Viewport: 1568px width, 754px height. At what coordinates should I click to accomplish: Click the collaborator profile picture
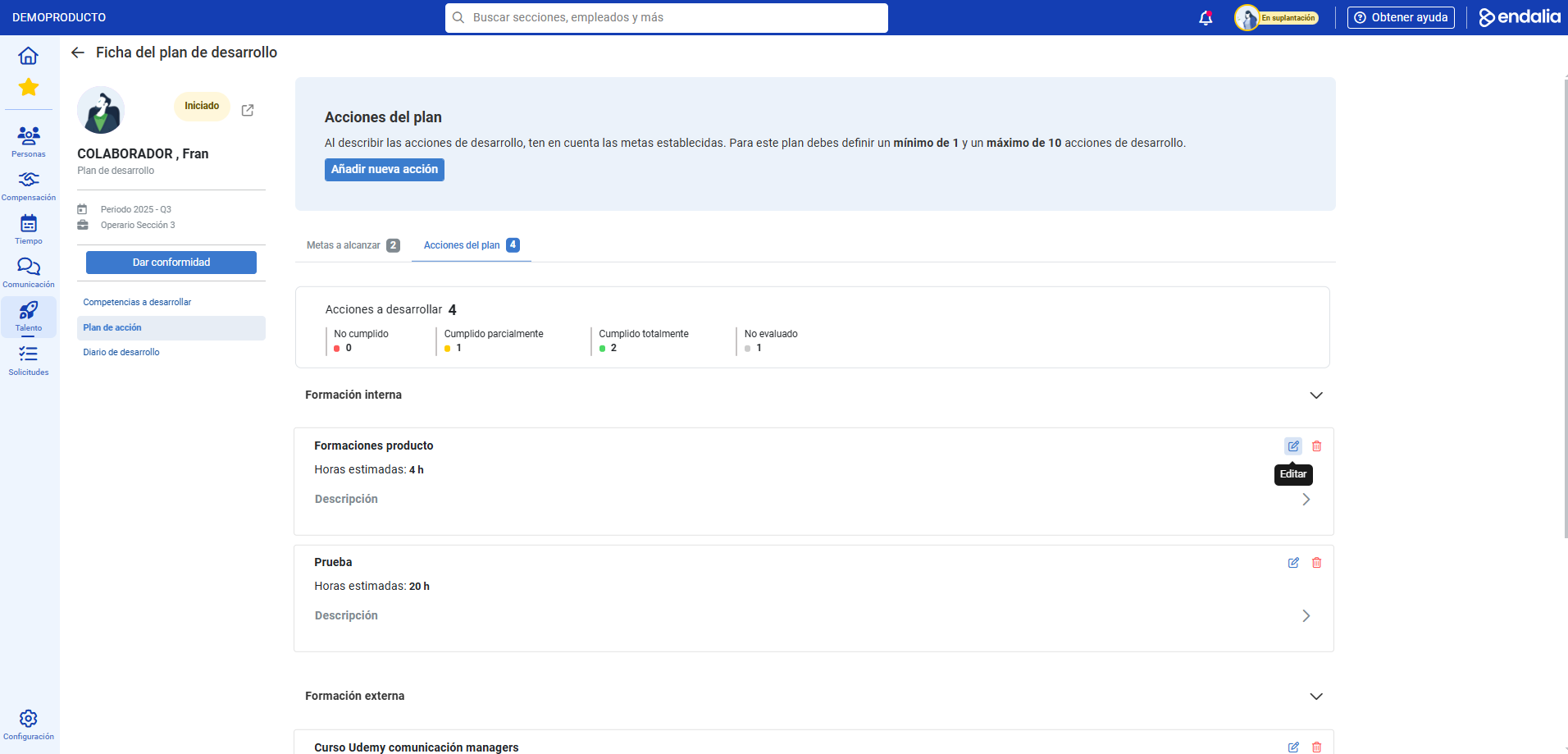[x=101, y=110]
